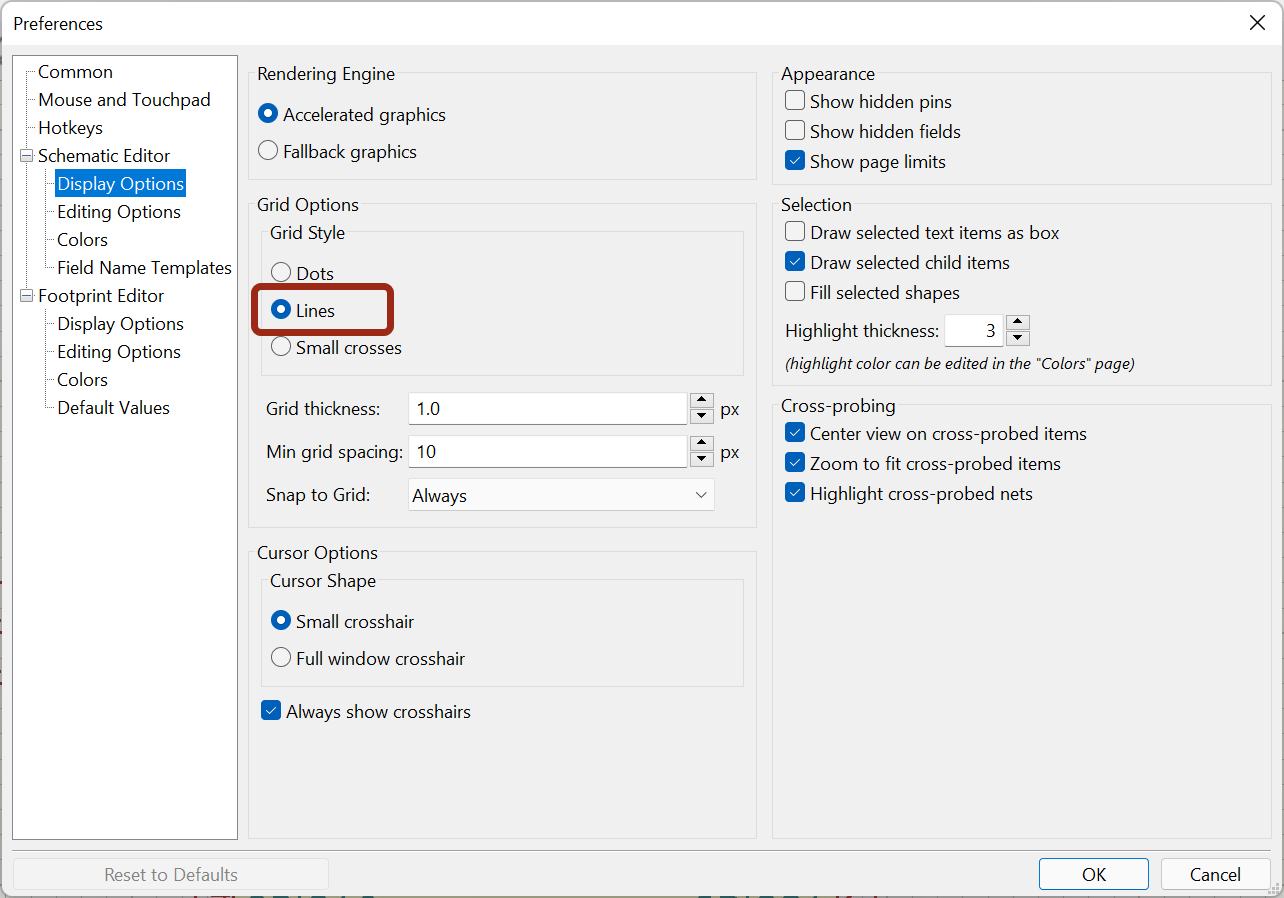Disable Show page limits checkbox

795,161
